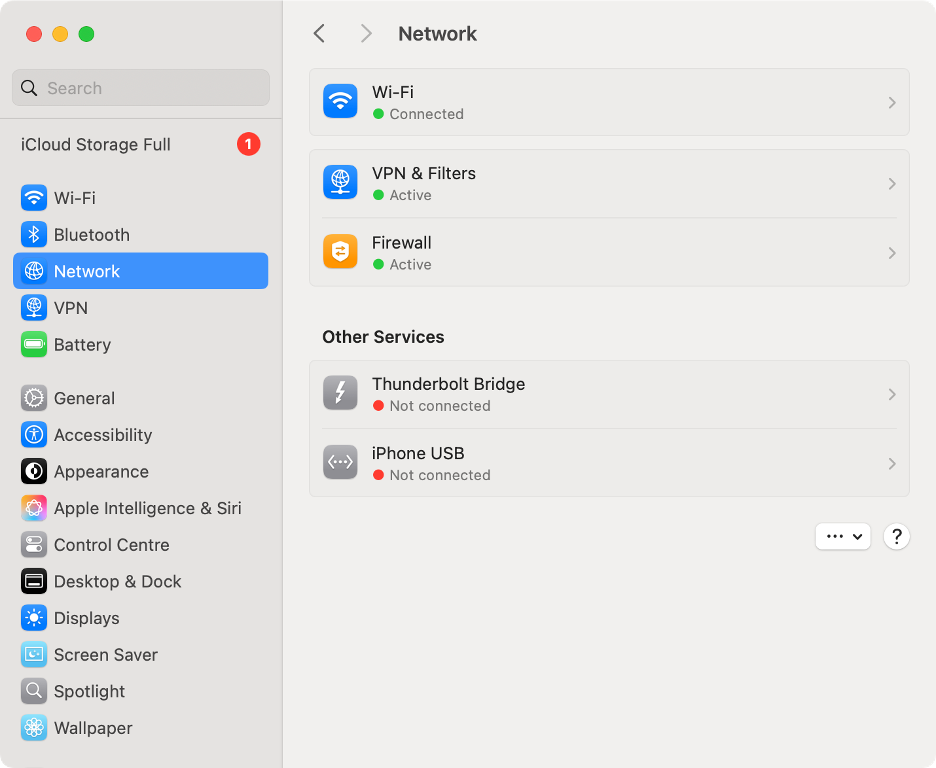
Task: Open iPhone USB connection settings
Action: [608, 462]
